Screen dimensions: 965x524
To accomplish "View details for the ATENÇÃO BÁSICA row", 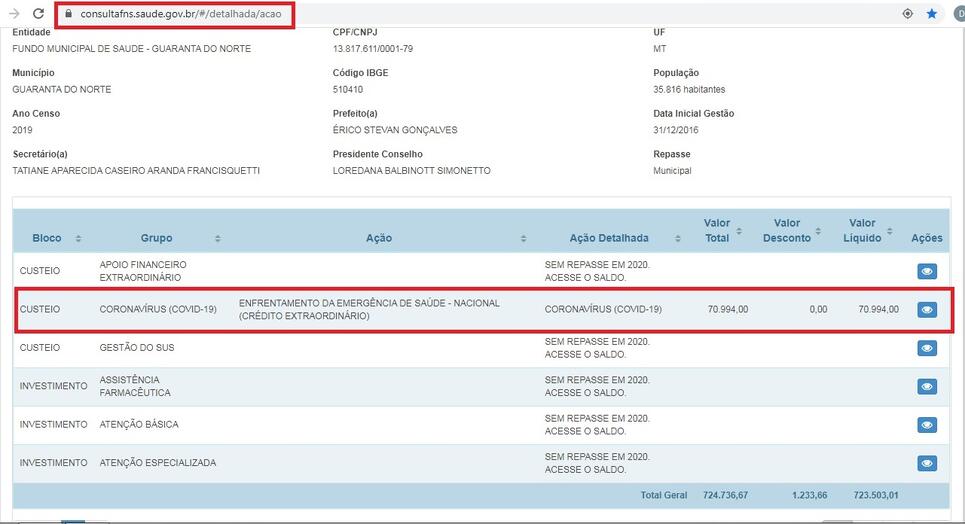I will [927, 425].
